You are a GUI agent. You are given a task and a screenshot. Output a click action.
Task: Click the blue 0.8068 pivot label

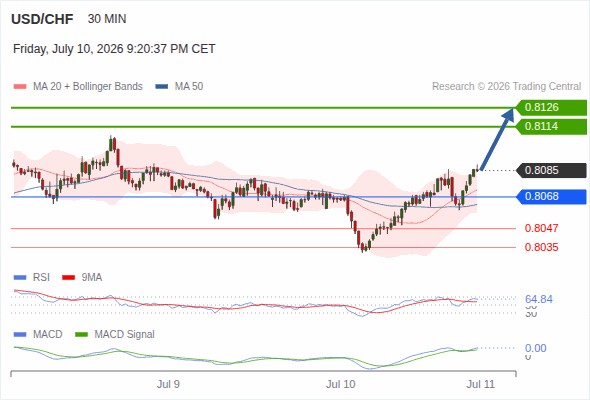point(551,196)
